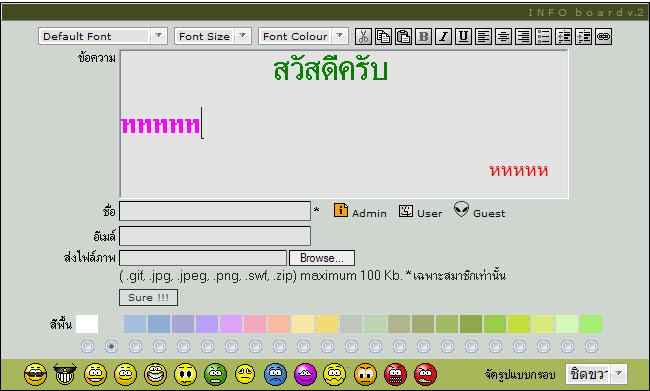The image size is (650, 391).
Task: Toggle underline formatting
Action: tap(463, 36)
